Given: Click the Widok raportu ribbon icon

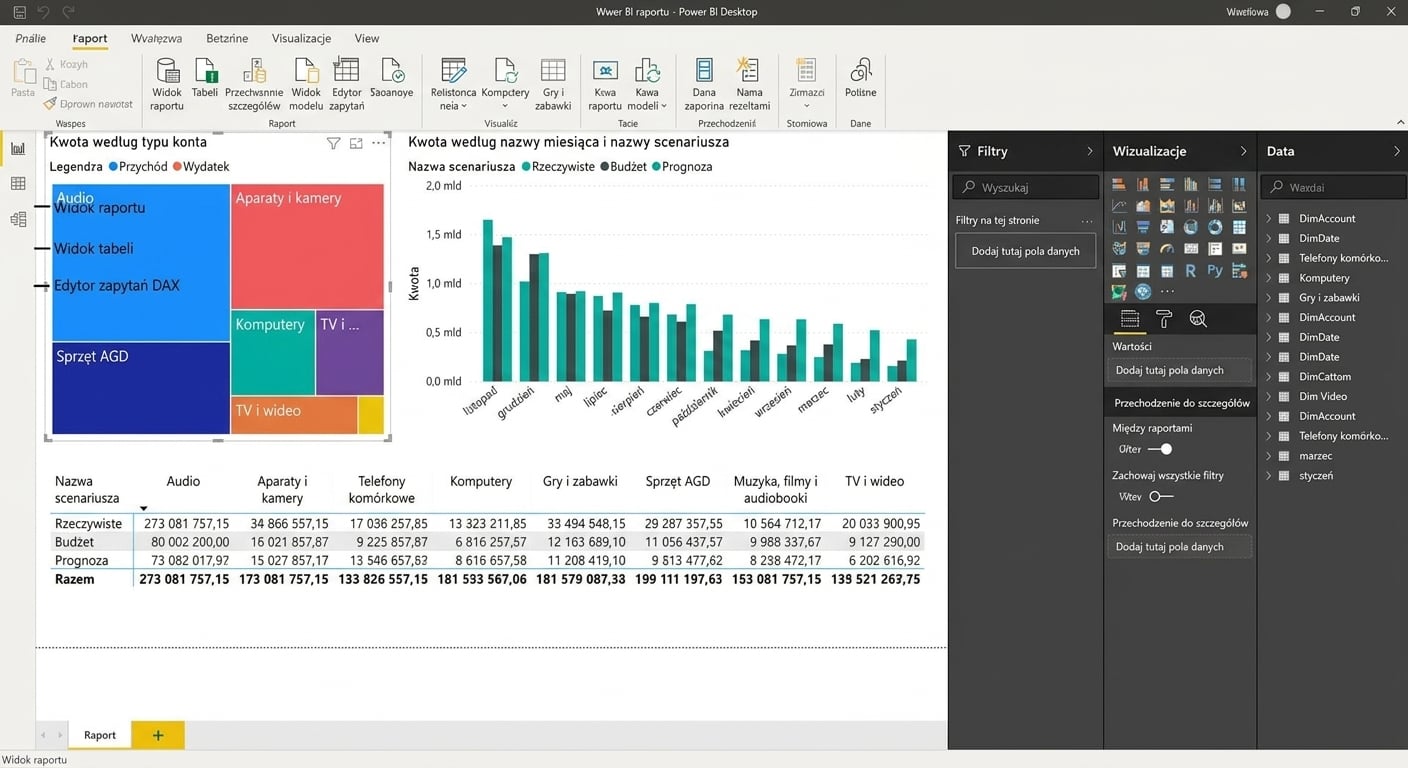Looking at the screenshot, I should point(167,84).
